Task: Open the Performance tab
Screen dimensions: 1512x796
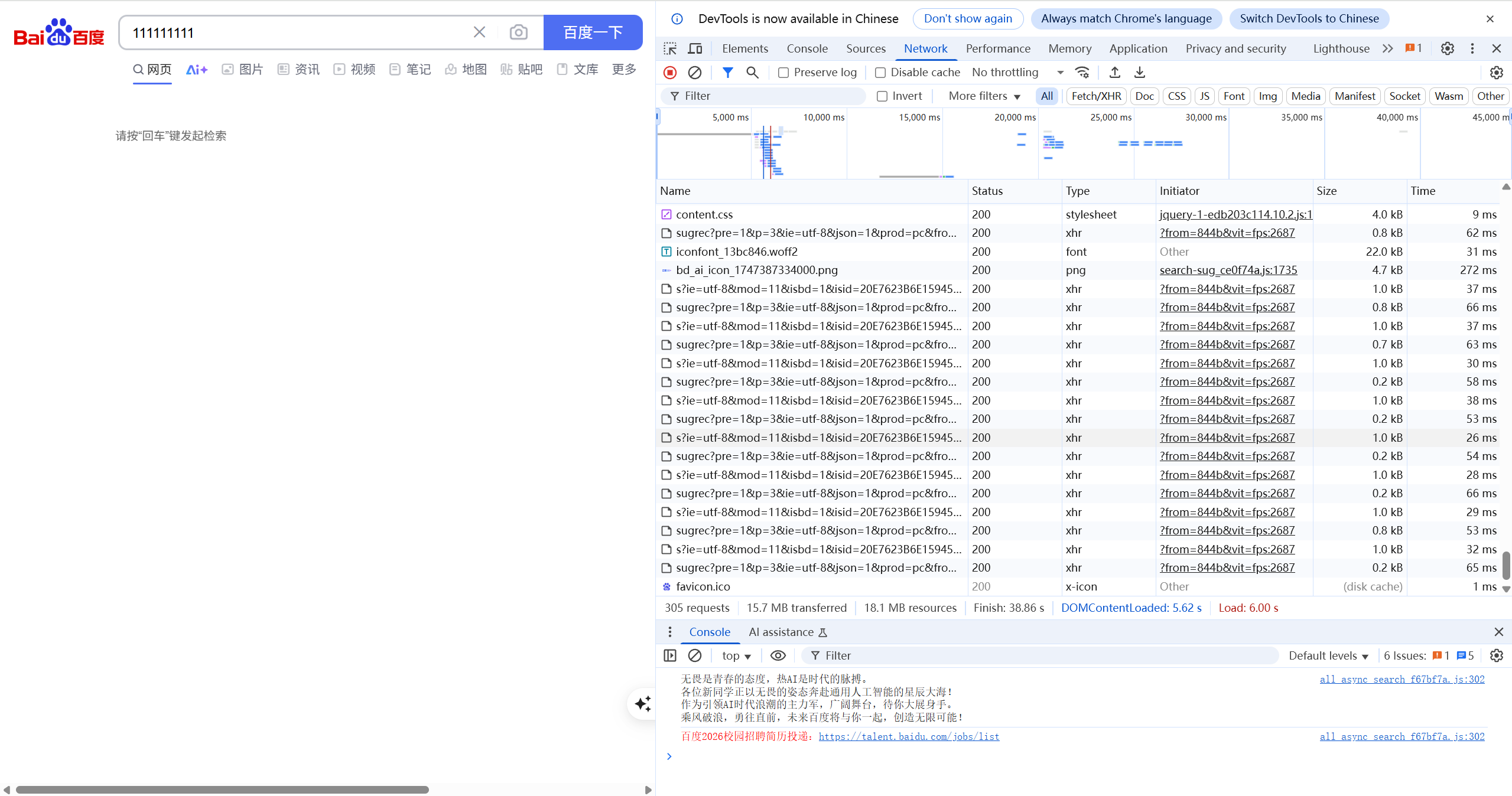Action: (x=998, y=48)
